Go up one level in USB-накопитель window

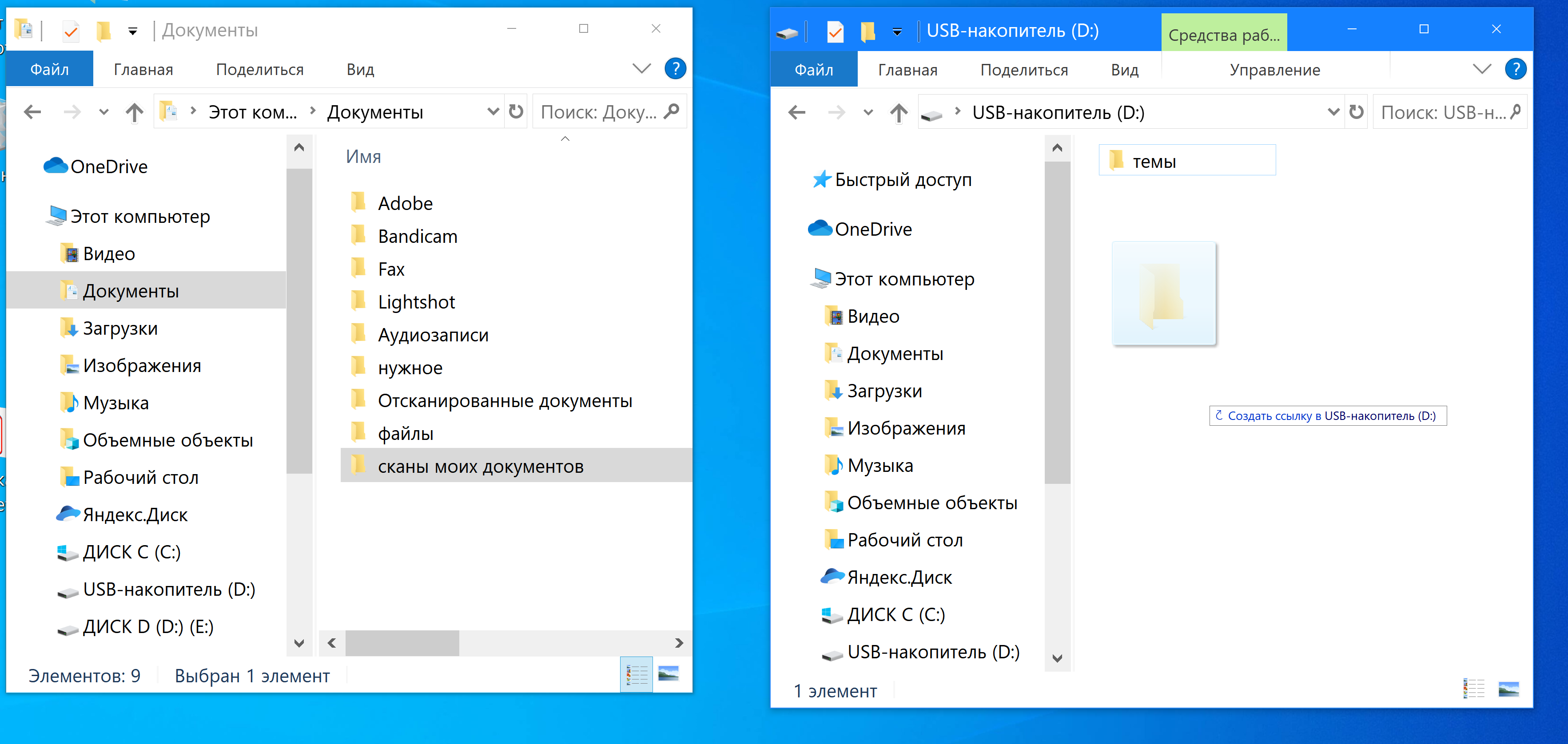899,113
